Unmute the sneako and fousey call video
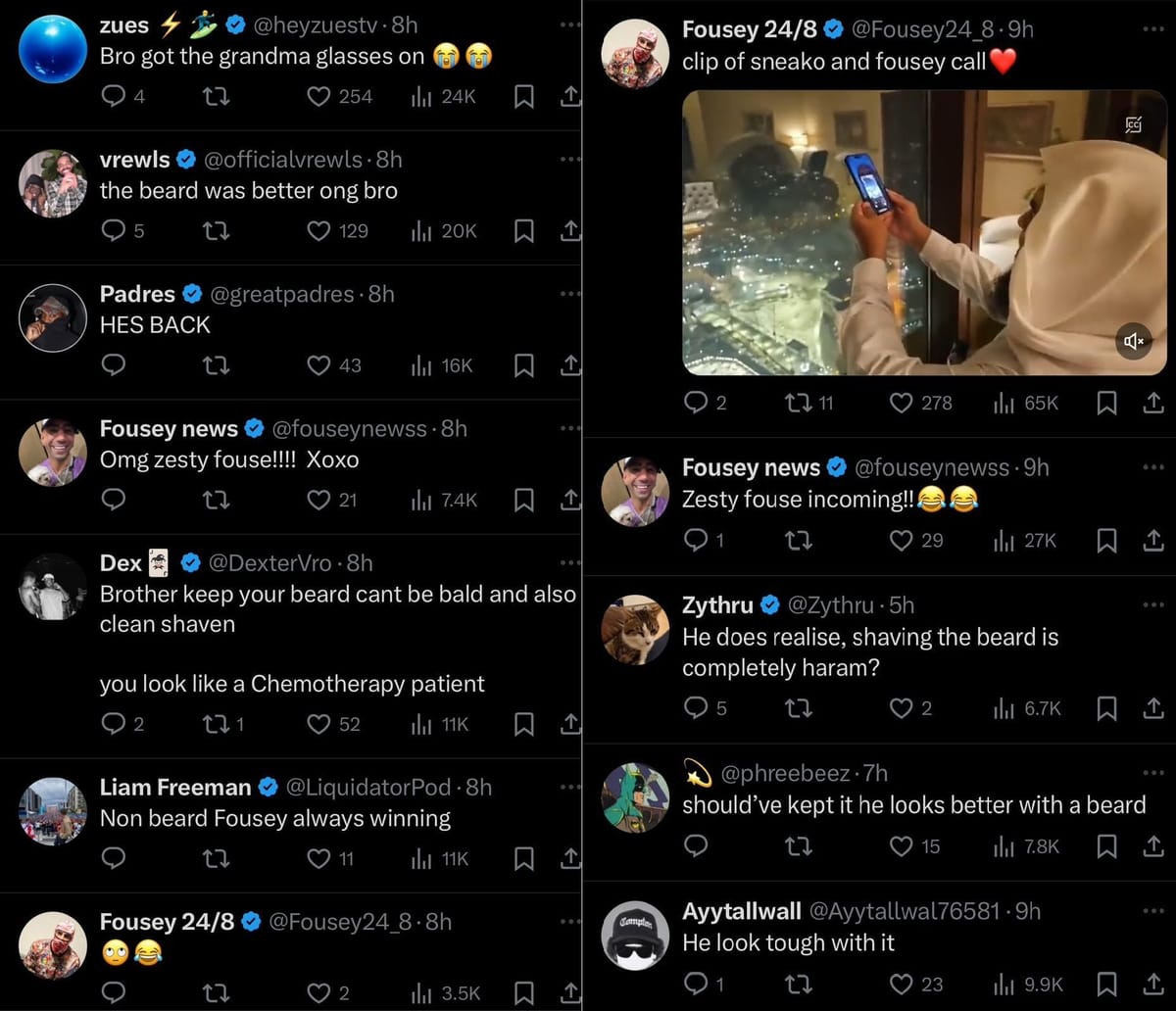 1134,342
